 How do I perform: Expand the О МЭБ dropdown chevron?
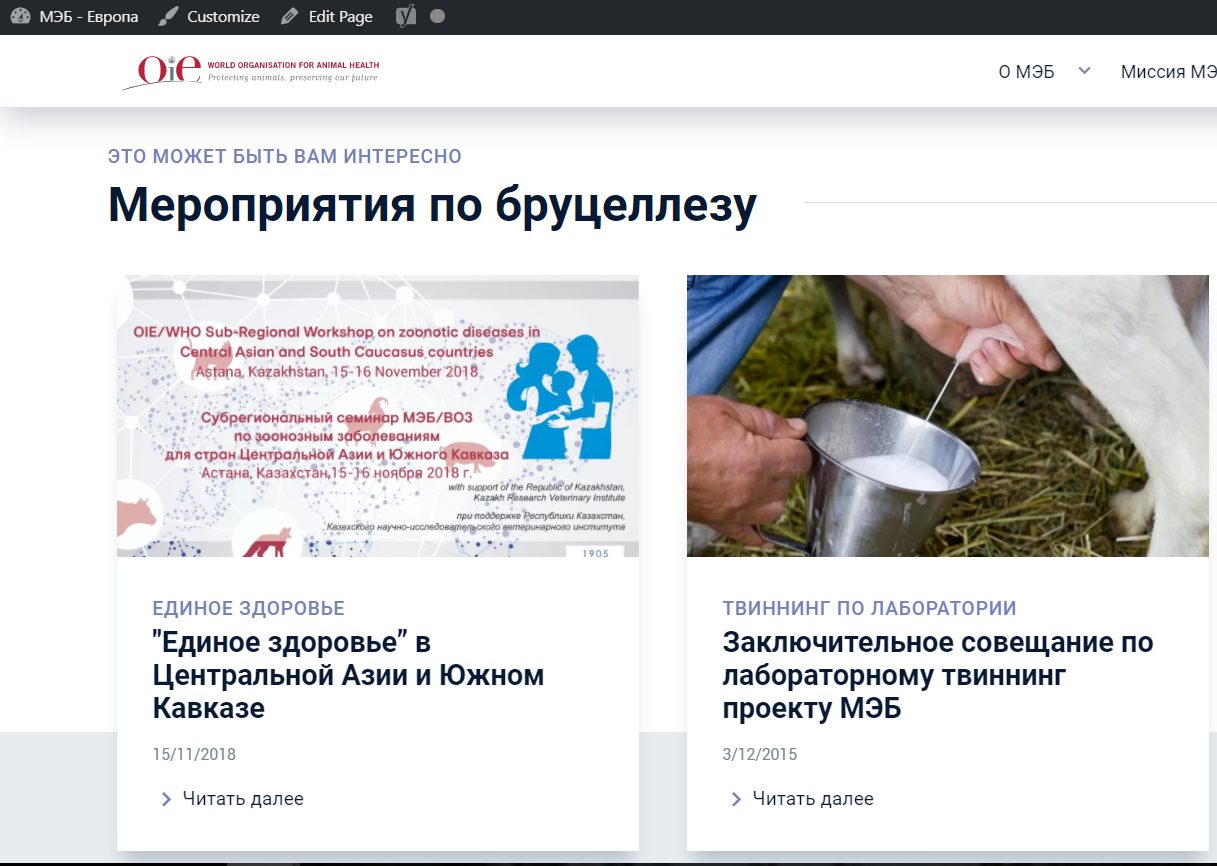tap(1084, 71)
